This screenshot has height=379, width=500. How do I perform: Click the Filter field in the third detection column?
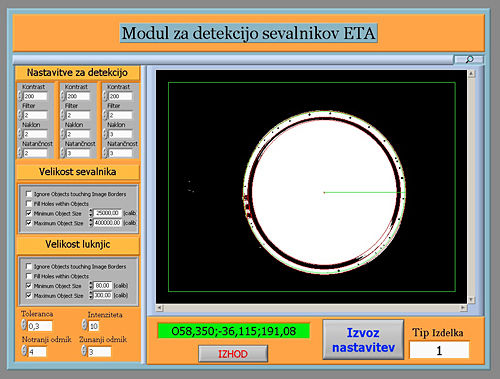click(x=120, y=115)
